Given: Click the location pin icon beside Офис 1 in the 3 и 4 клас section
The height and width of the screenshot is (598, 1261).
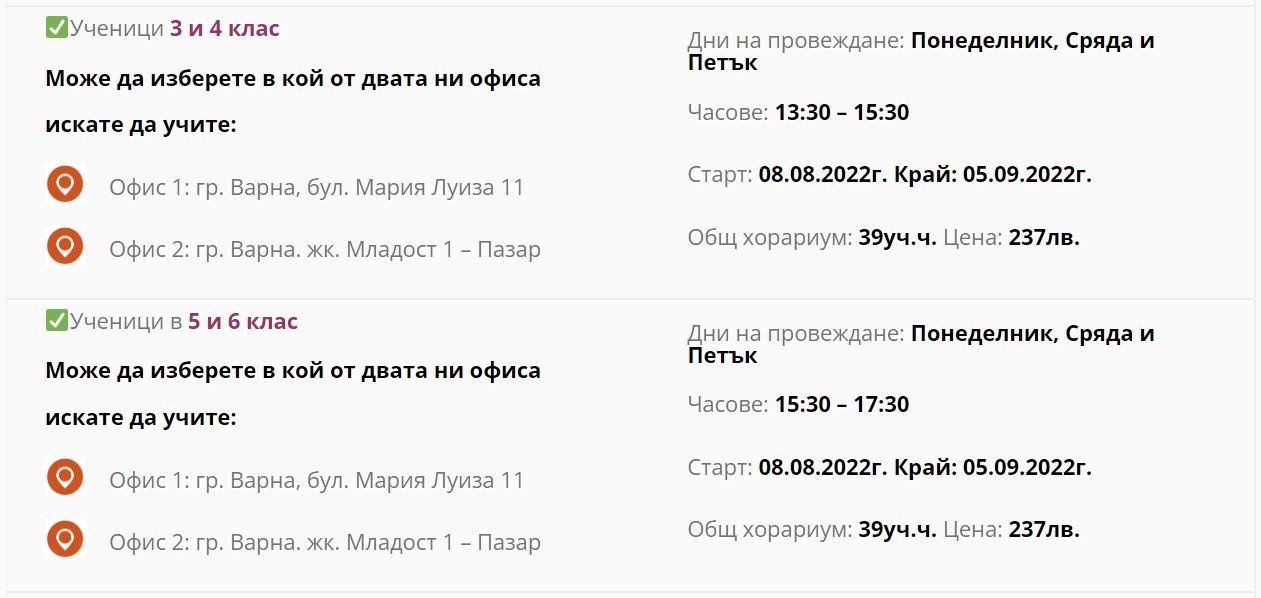Looking at the screenshot, I should 65,185.
